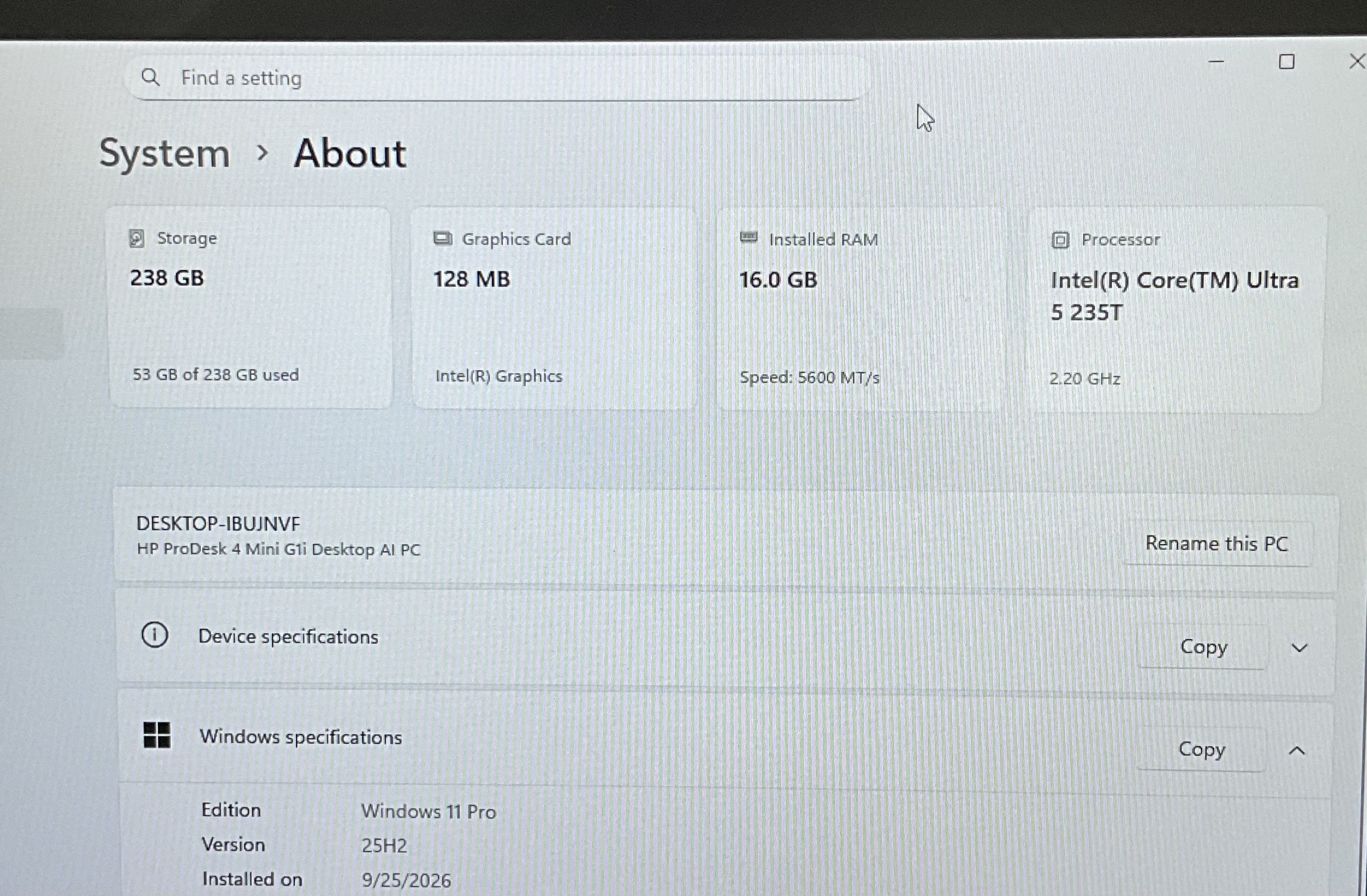Focus the Find a setting field
This screenshot has height=896, width=1367.
[x=496, y=78]
